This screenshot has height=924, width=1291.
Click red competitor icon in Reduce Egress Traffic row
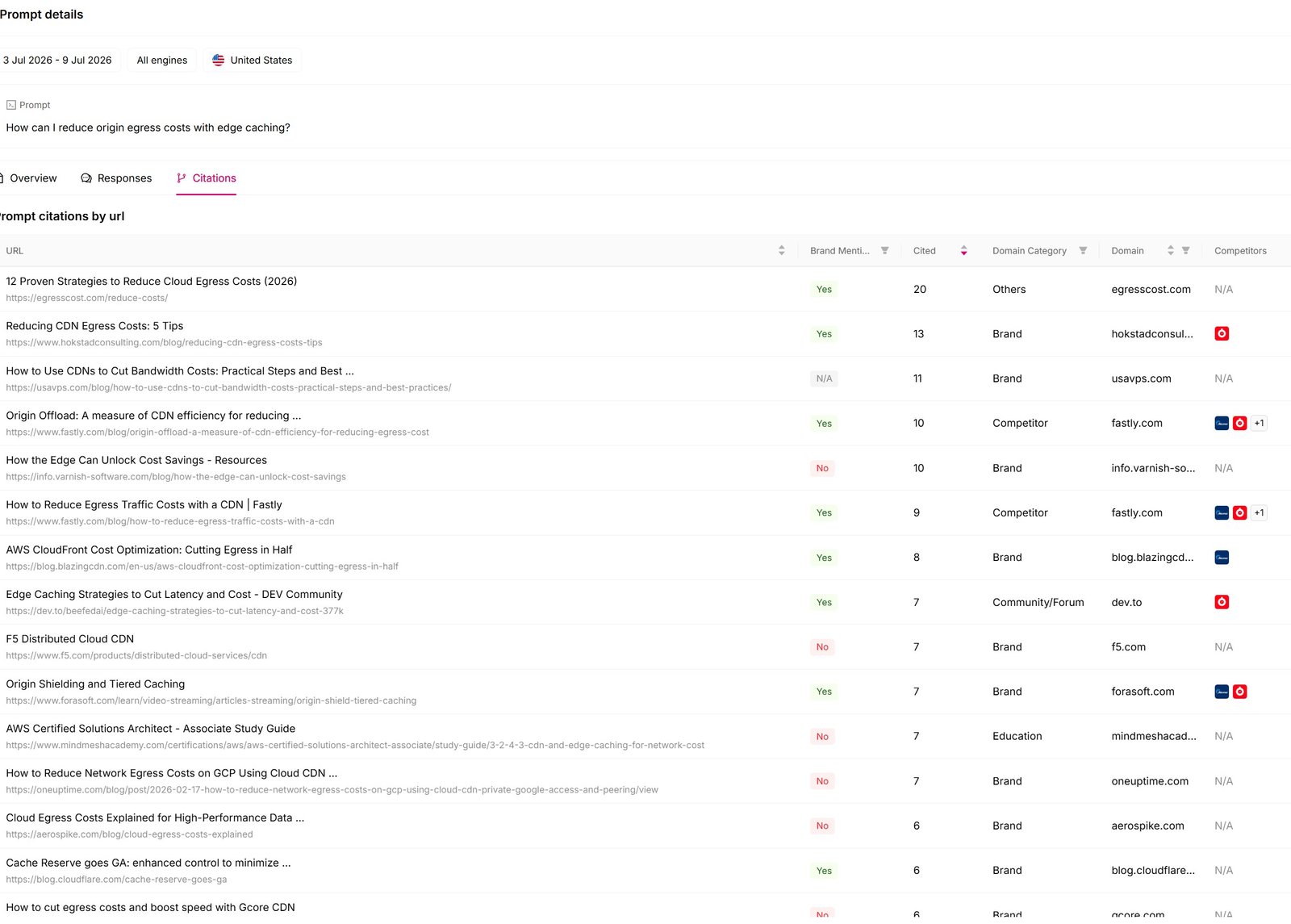[x=1240, y=513]
